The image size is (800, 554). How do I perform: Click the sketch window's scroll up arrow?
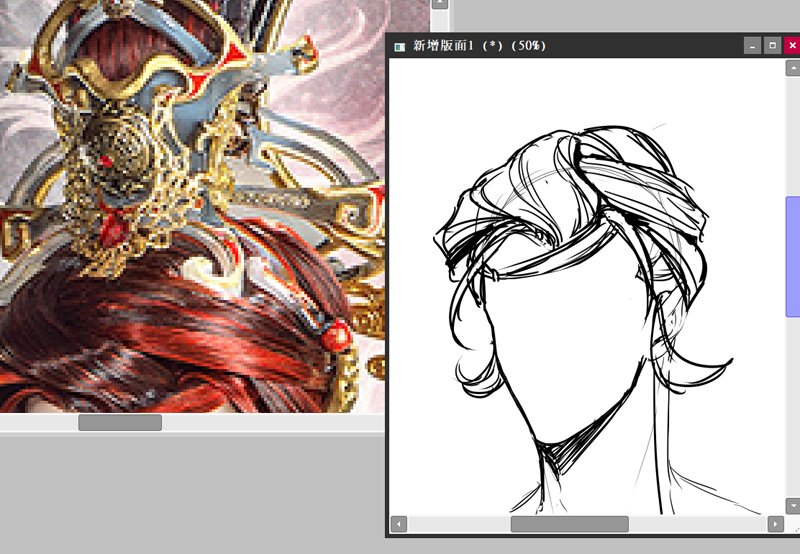(x=792, y=66)
